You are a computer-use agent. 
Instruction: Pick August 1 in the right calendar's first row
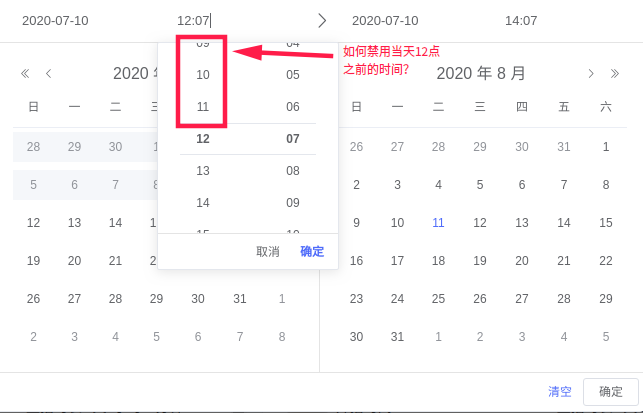pos(606,147)
